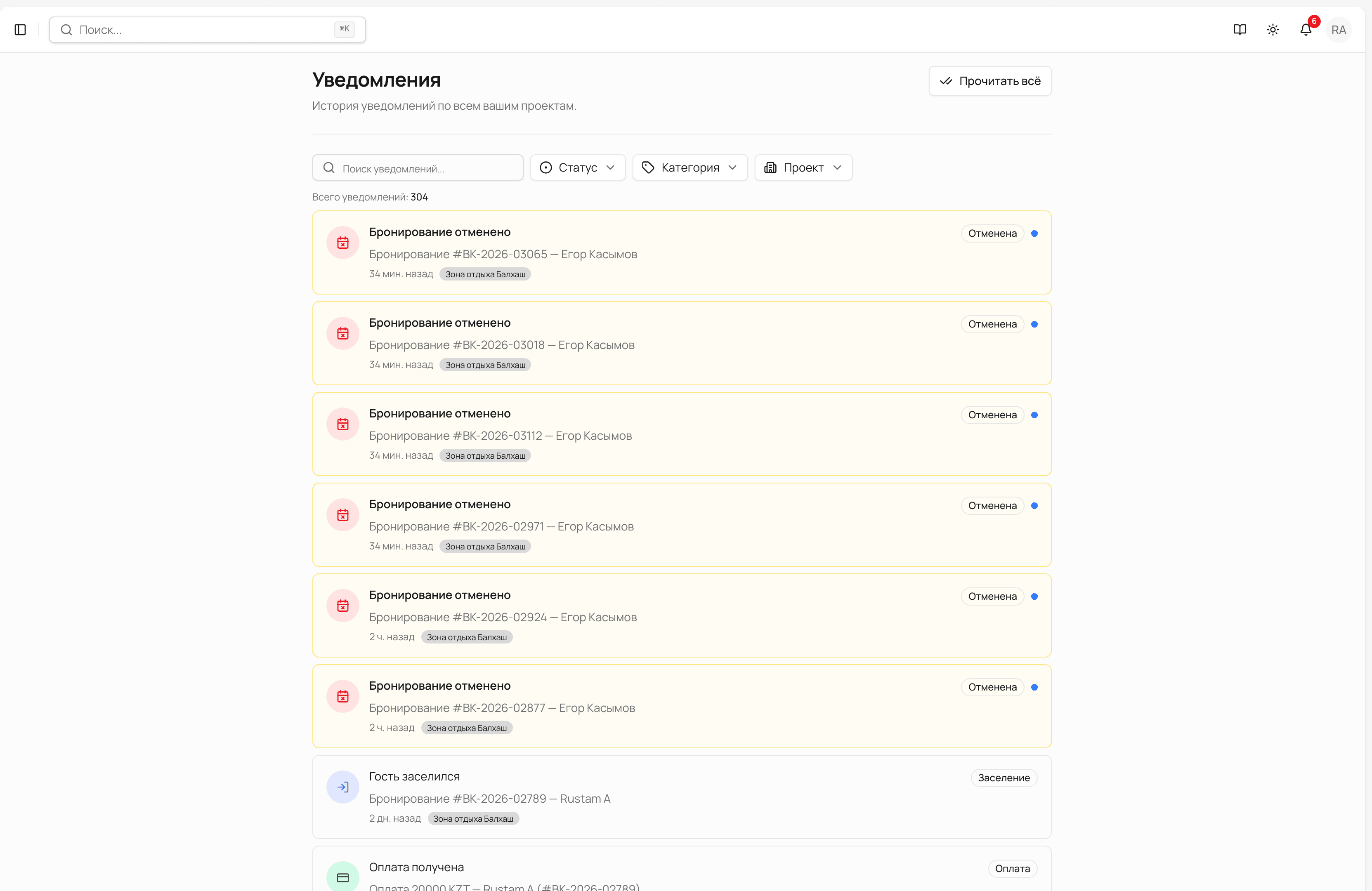Screen dimensions: 1372x891
Task: Click Отменена badge on #BK-2026-02924
Action: pos(992,596)
